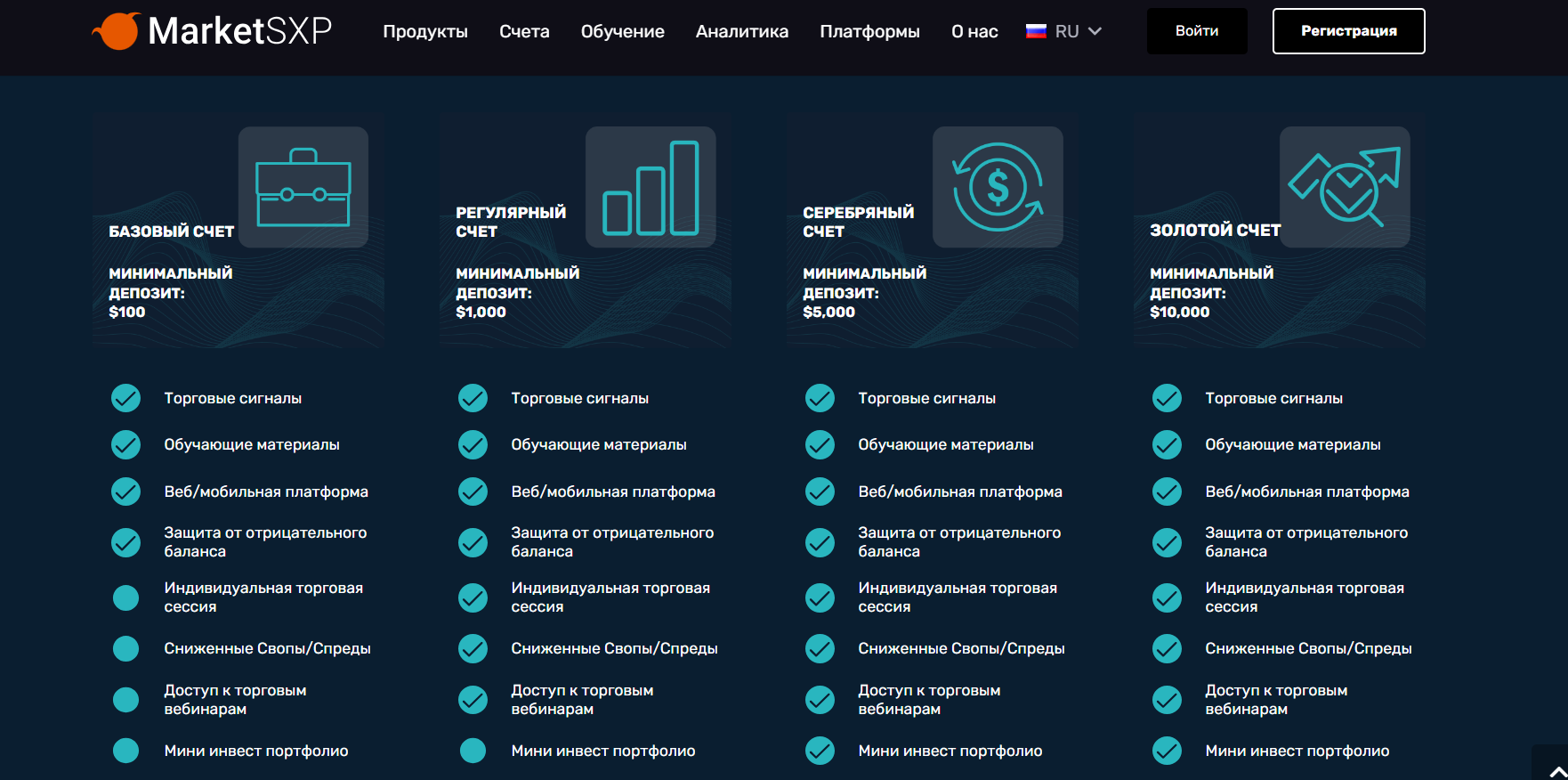Click the Регистрация button

click(1349, 31)
